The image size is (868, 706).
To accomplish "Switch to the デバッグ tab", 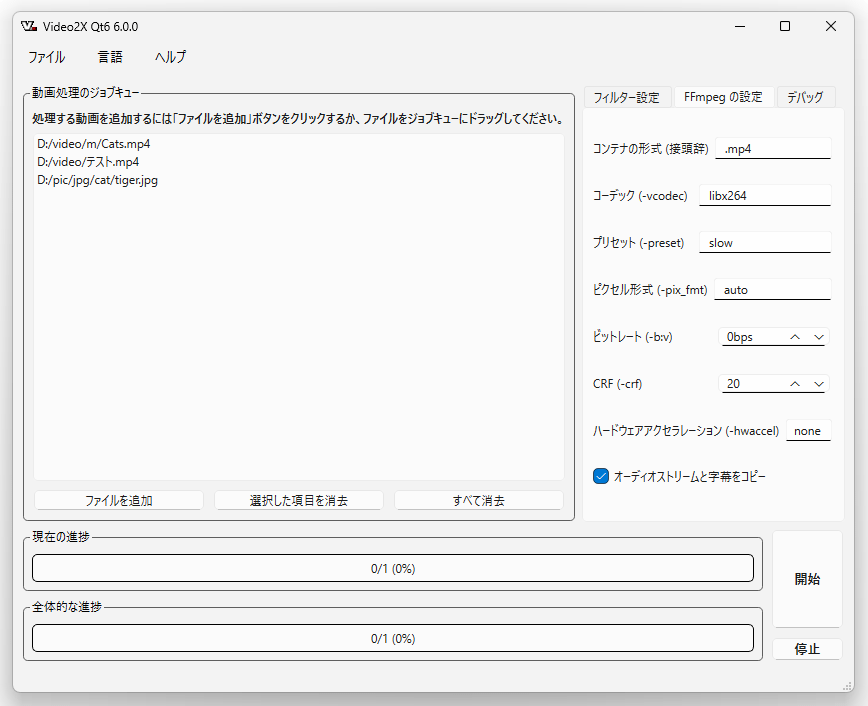I will [x=805, y=97].
